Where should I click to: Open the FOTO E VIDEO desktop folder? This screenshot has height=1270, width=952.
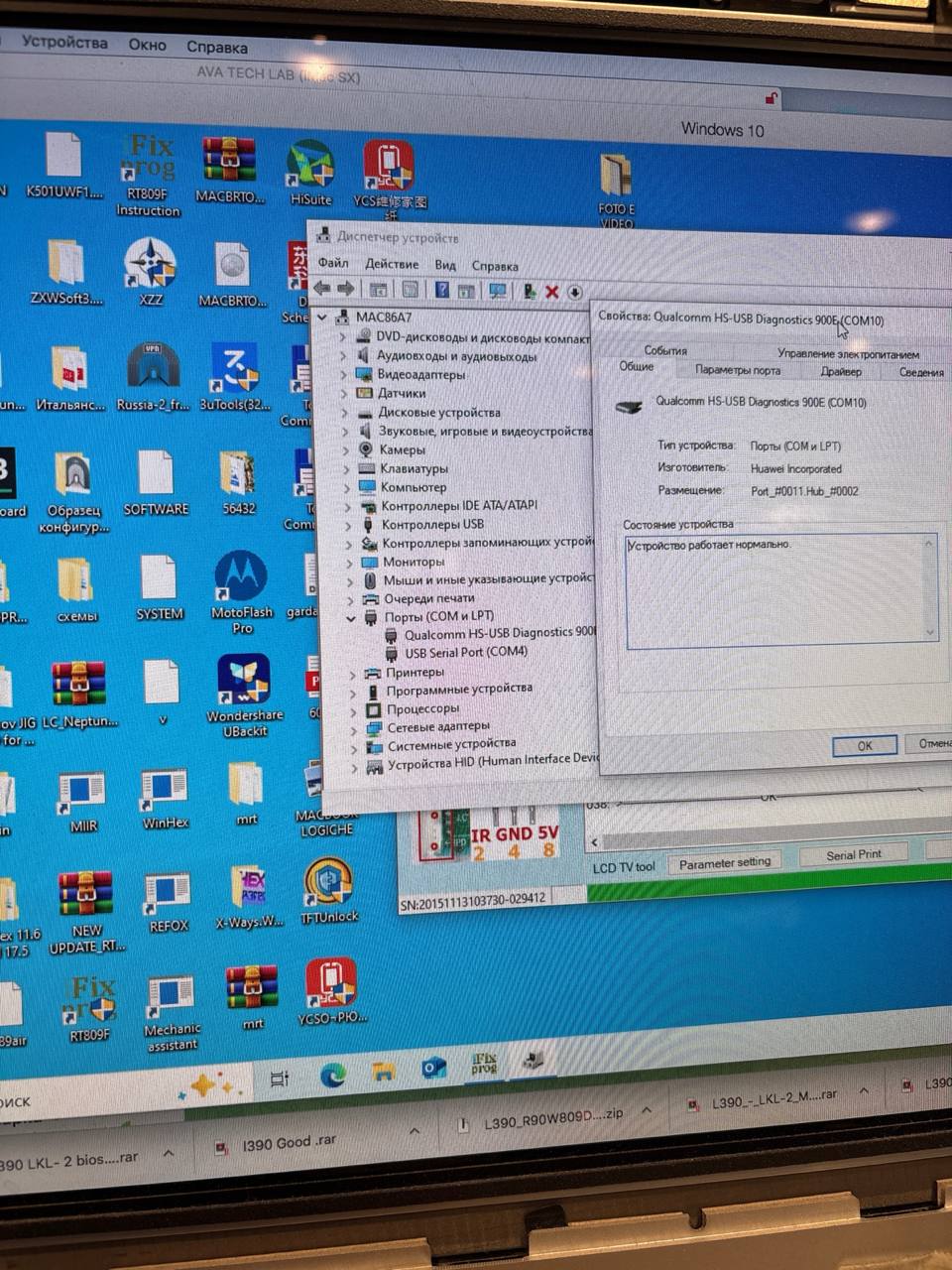point(616,190)
